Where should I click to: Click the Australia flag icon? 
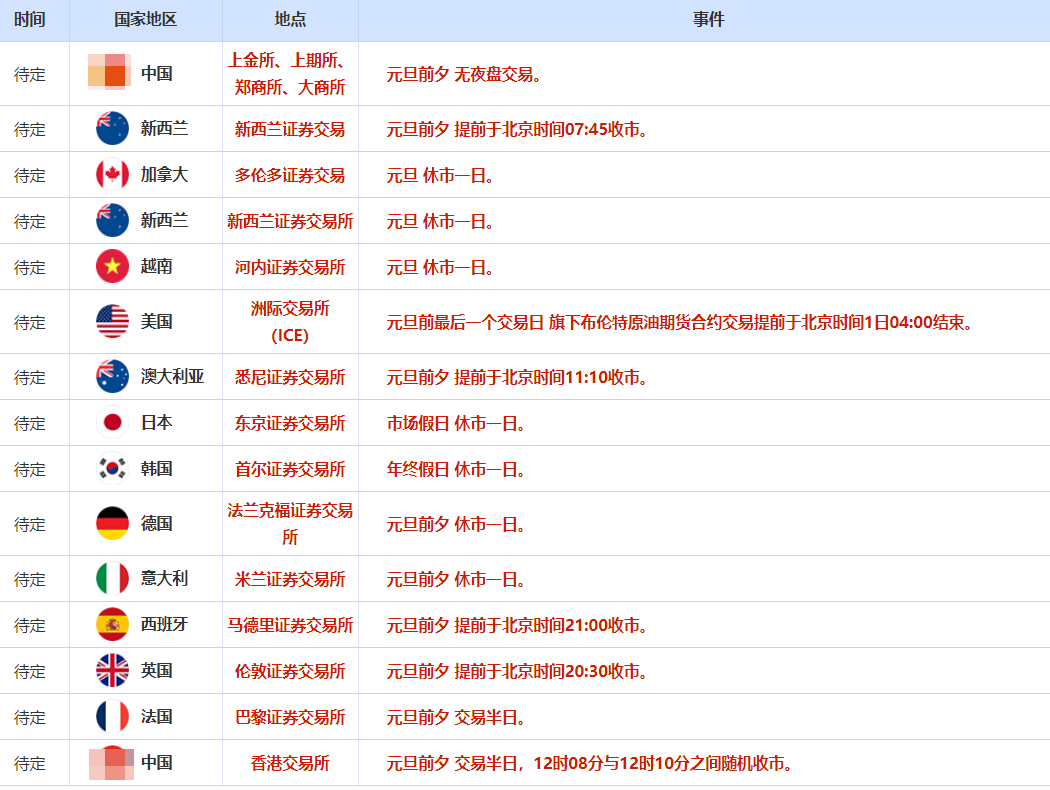pyautogui.click(x=112, y=377)
